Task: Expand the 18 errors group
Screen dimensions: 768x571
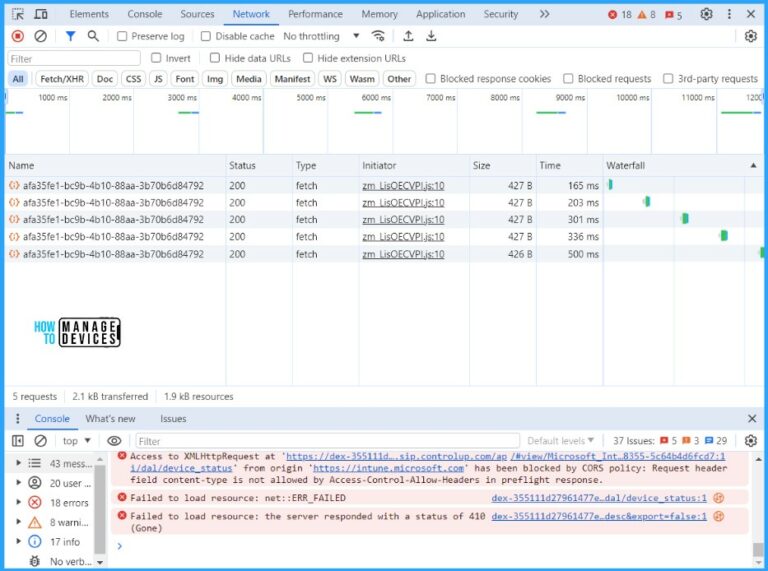Action: (x=19, y=502)
